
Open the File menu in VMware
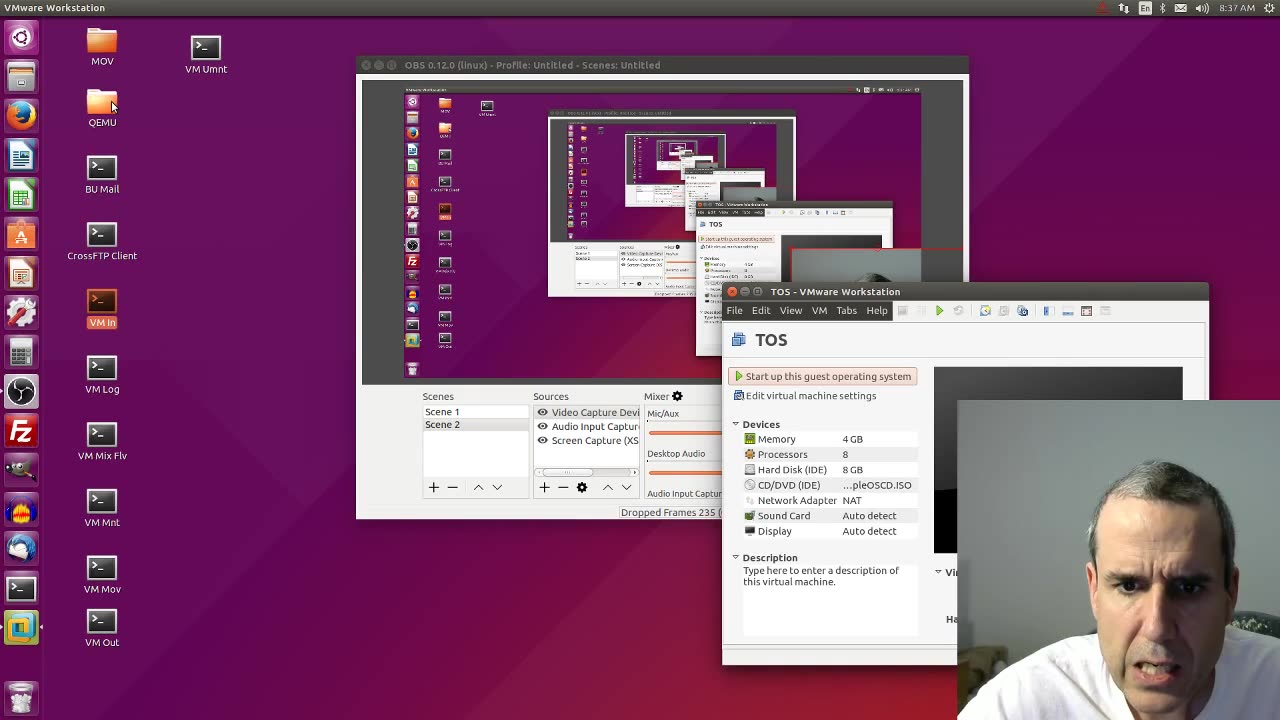click(x=734, y=311)
